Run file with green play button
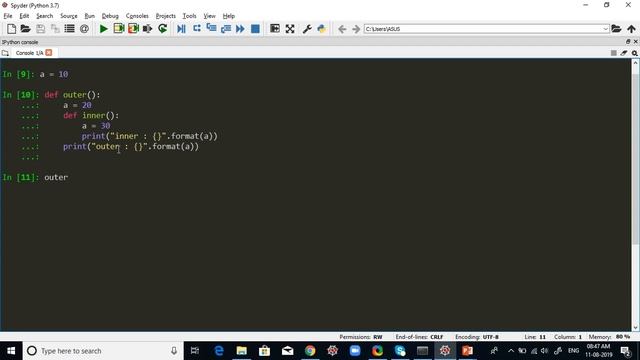This screenshot has width=640, height=360. 104,29
